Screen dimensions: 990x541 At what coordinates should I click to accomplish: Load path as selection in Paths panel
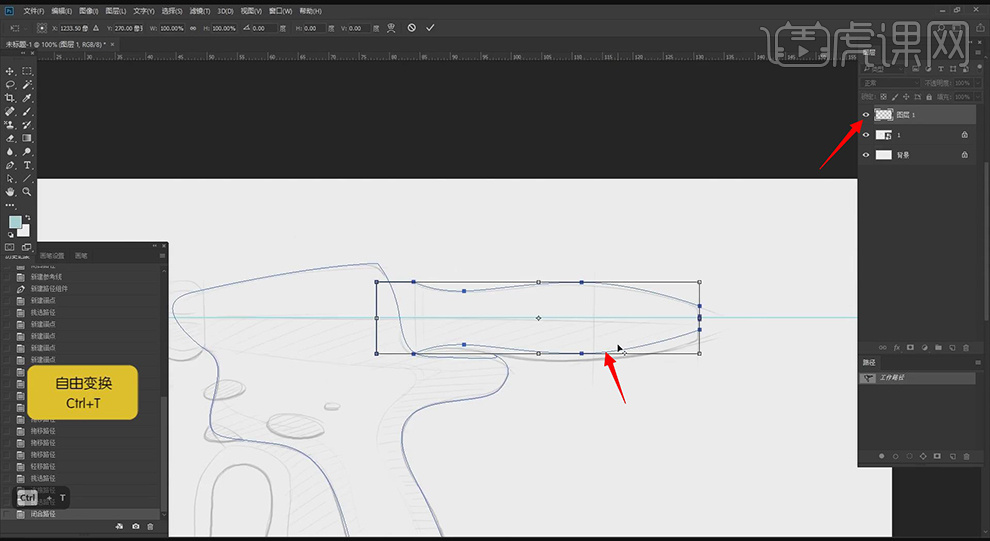click(909, 456)
